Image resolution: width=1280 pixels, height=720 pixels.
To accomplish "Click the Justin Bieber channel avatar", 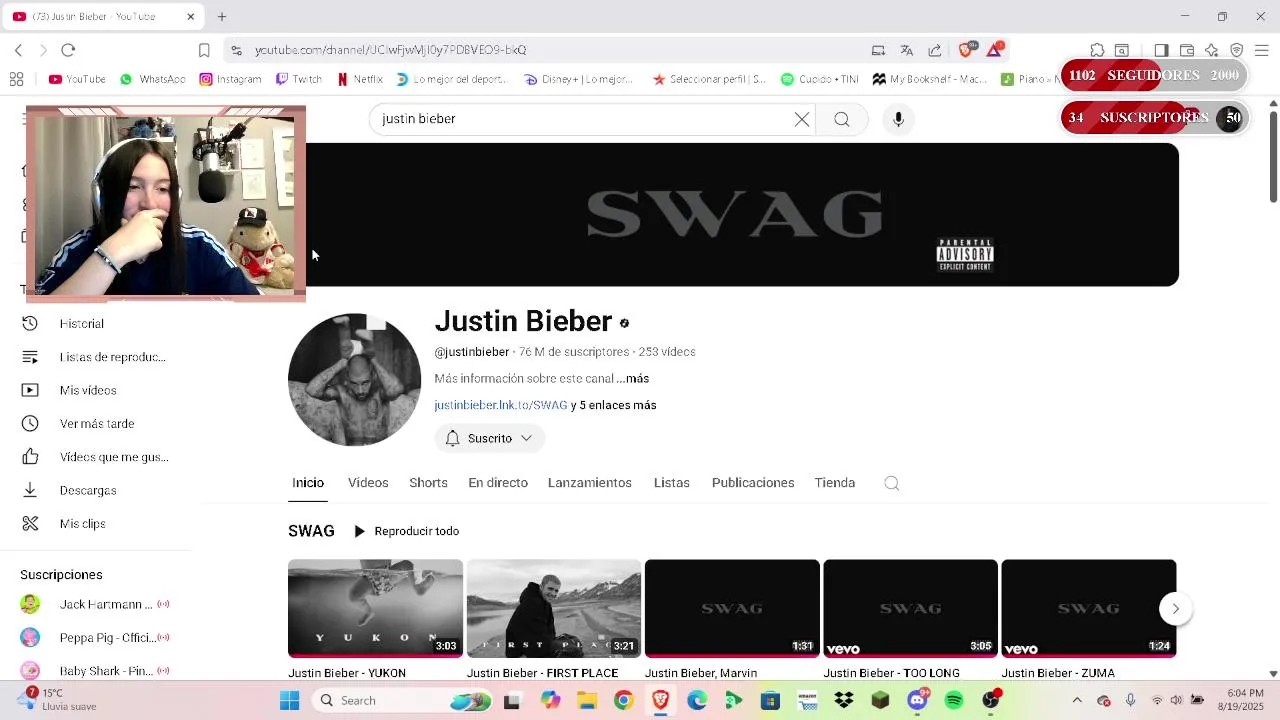I will point(354,380).
